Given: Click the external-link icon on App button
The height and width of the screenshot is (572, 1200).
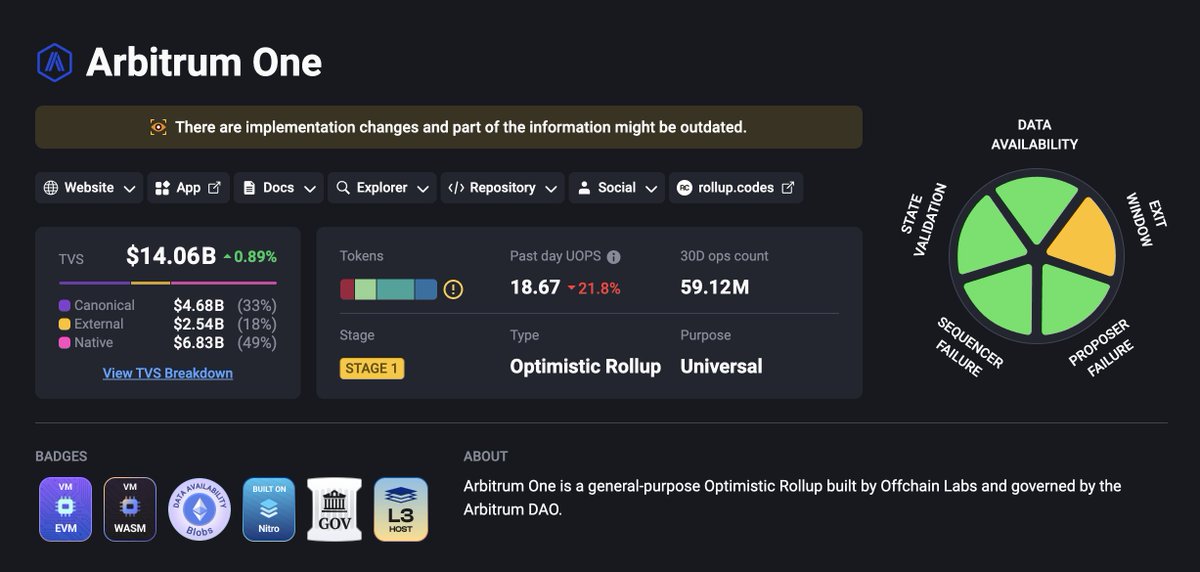Looking at the screenshot, I should [214, 188].
